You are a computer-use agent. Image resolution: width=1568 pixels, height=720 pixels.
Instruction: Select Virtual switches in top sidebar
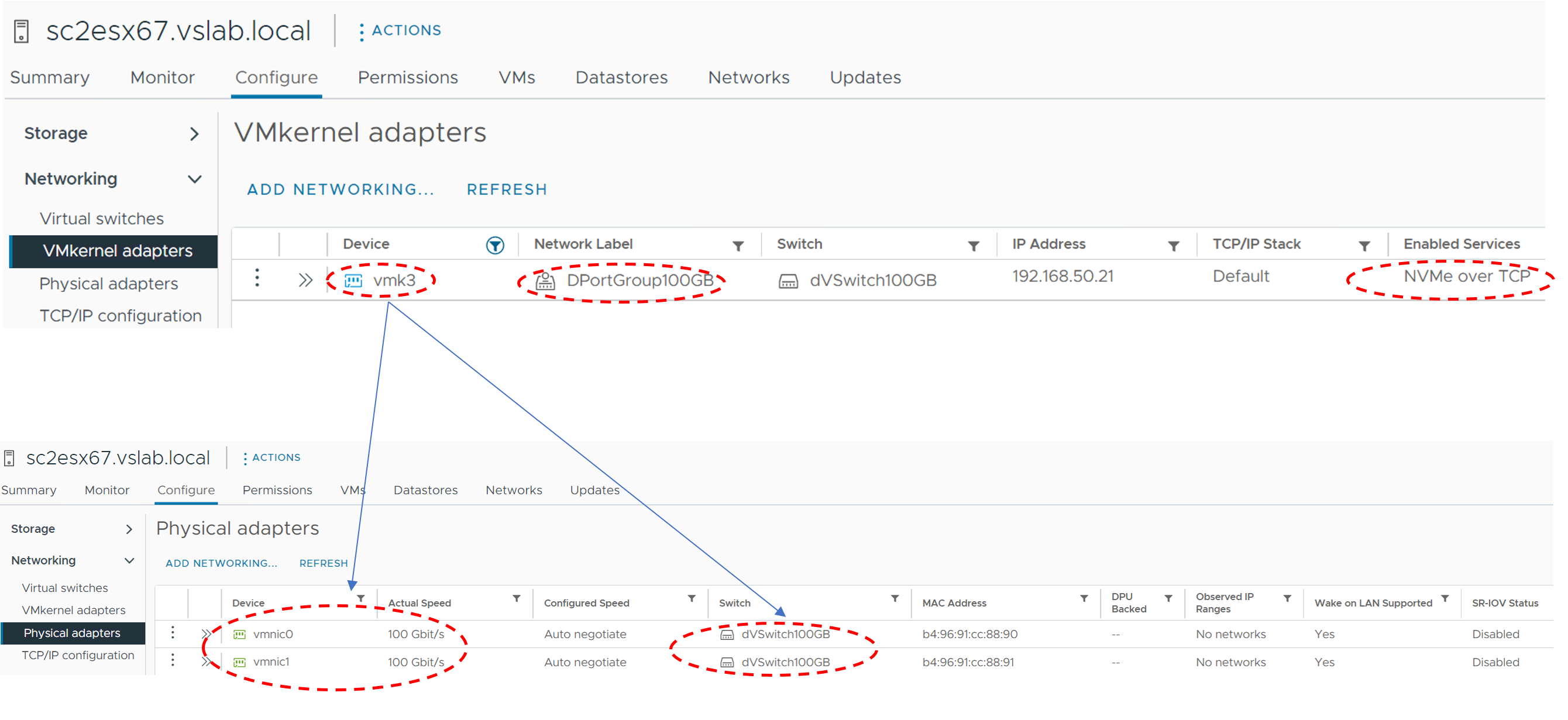pyautogui.click(x=102, y=219)
